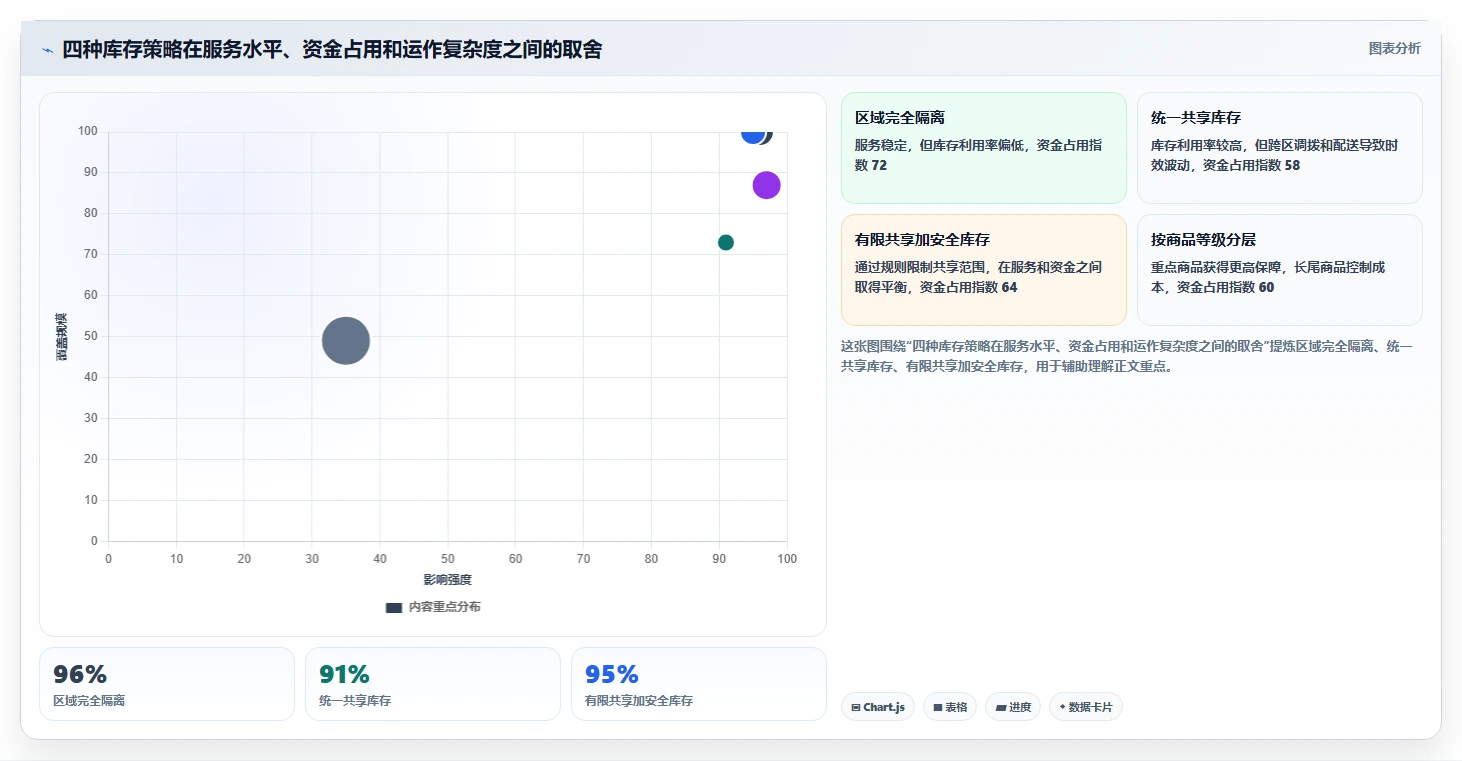This screenshot has width=1462, height=761.
Task: Click text 资金占用指数 58
Action: tap(1251, 165)
